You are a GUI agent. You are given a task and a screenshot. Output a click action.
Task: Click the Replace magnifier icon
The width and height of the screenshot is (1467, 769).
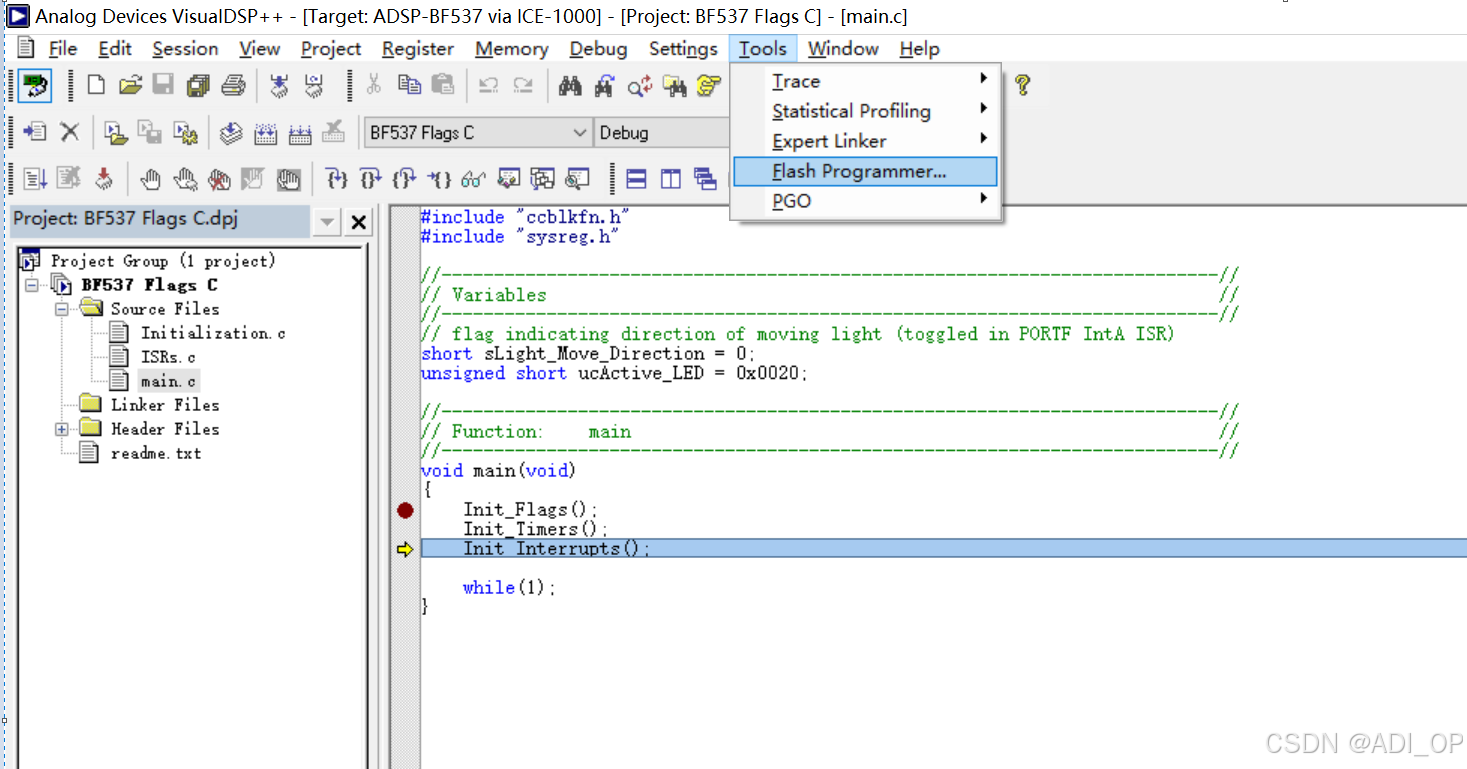coord(639,86)
